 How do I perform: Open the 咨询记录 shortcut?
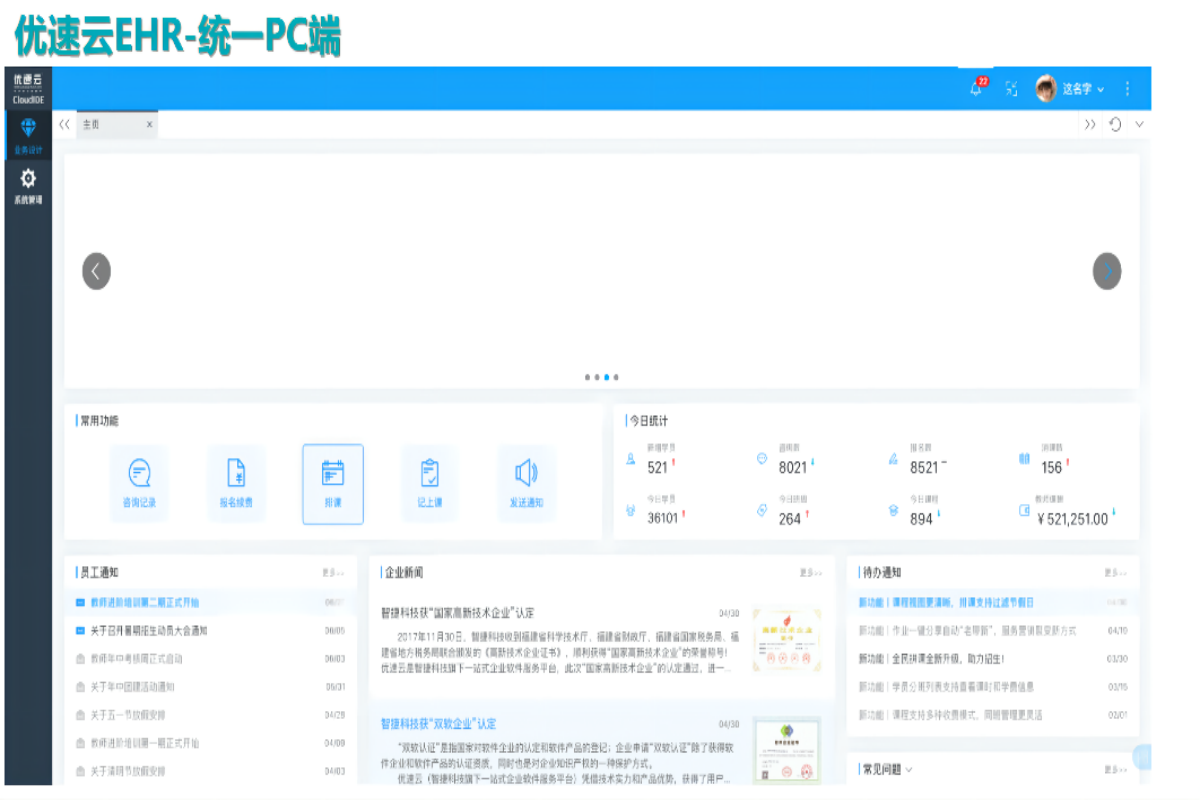tap(139, 484)
